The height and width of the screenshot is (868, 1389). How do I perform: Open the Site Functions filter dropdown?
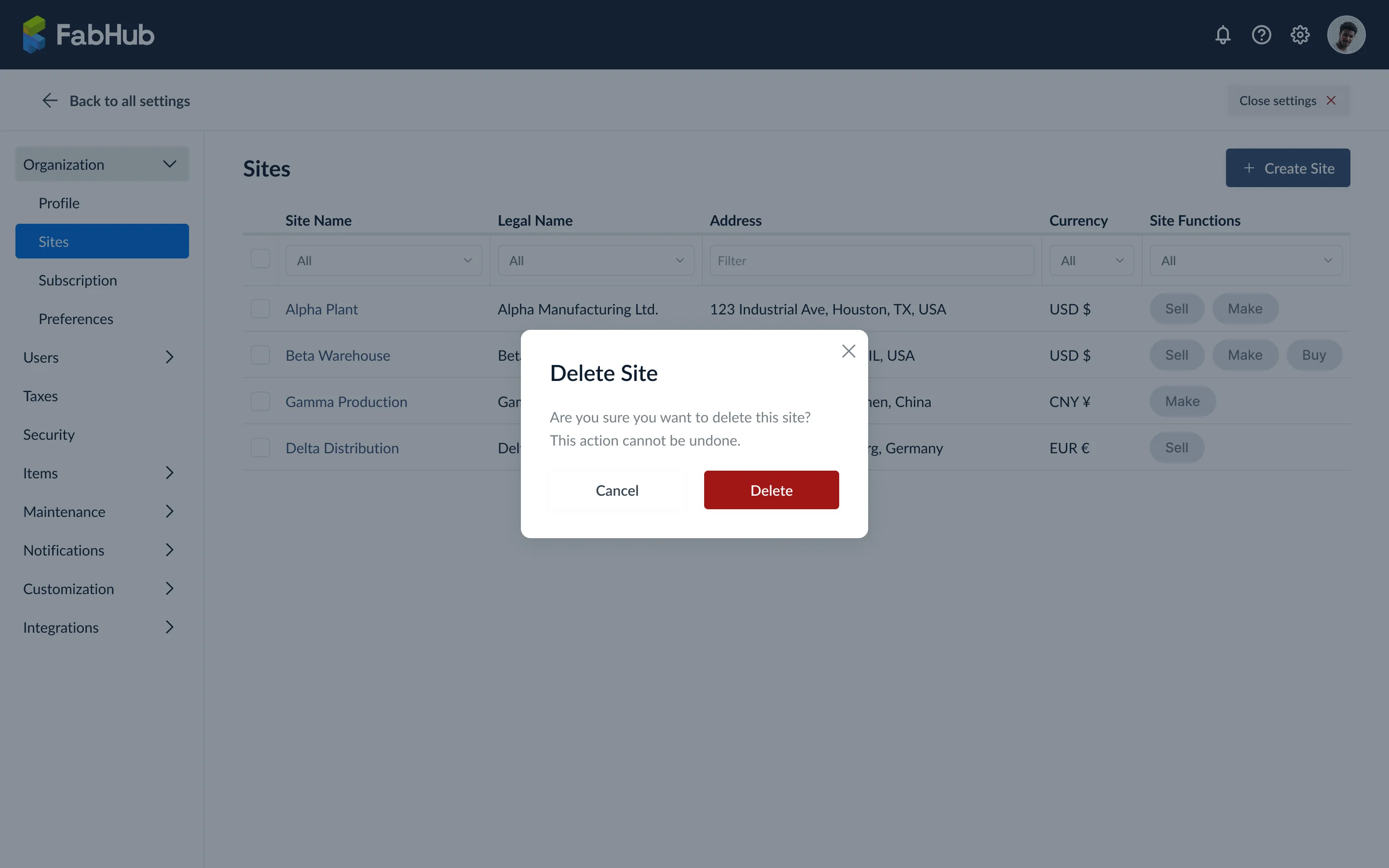pos(1245,260)
